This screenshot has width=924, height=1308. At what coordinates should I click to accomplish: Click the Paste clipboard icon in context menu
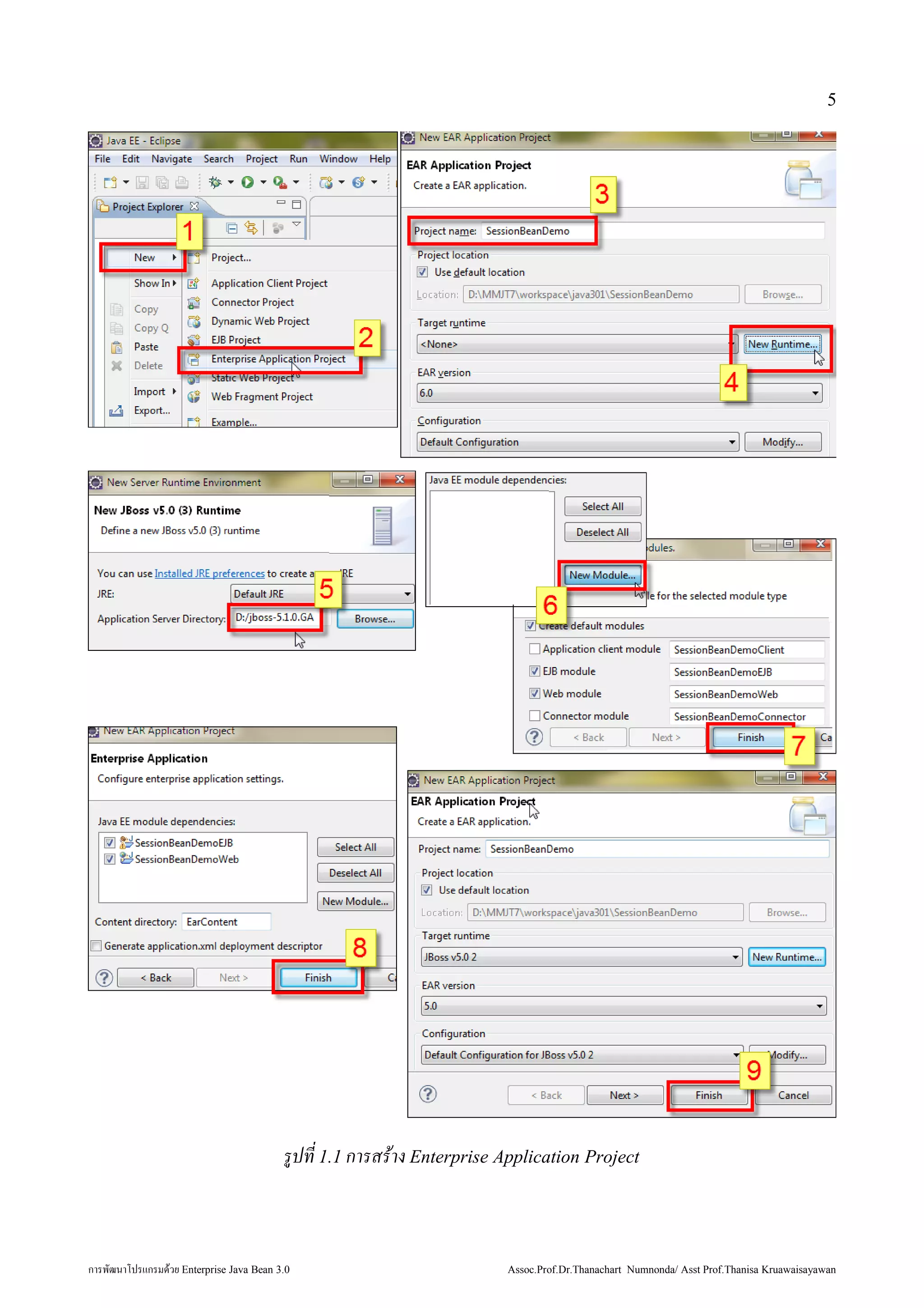pyautogui.click(x=117, y=347)
